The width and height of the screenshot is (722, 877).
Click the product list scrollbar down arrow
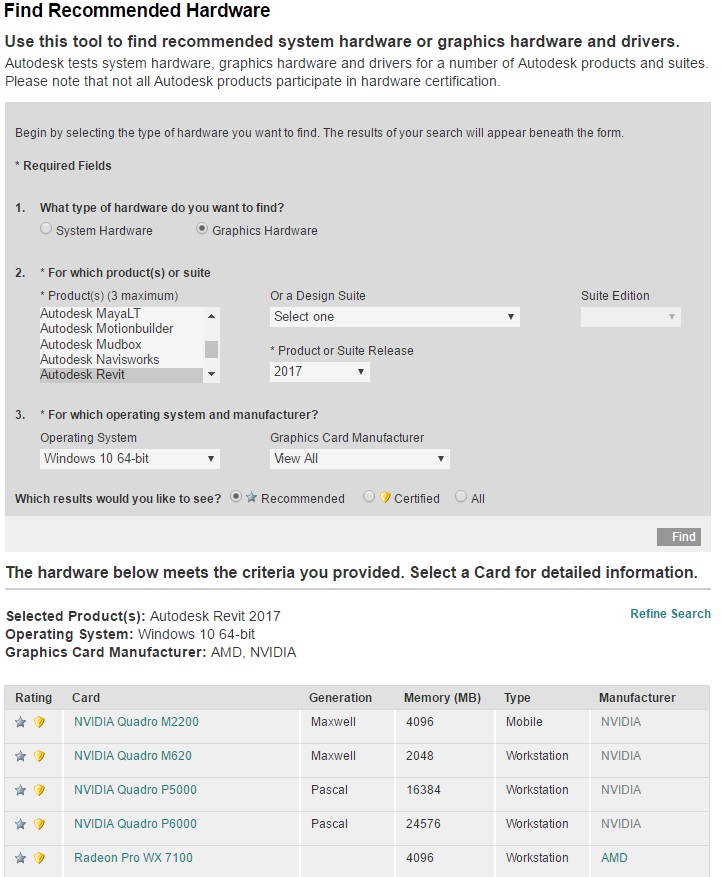pos(211,374)
